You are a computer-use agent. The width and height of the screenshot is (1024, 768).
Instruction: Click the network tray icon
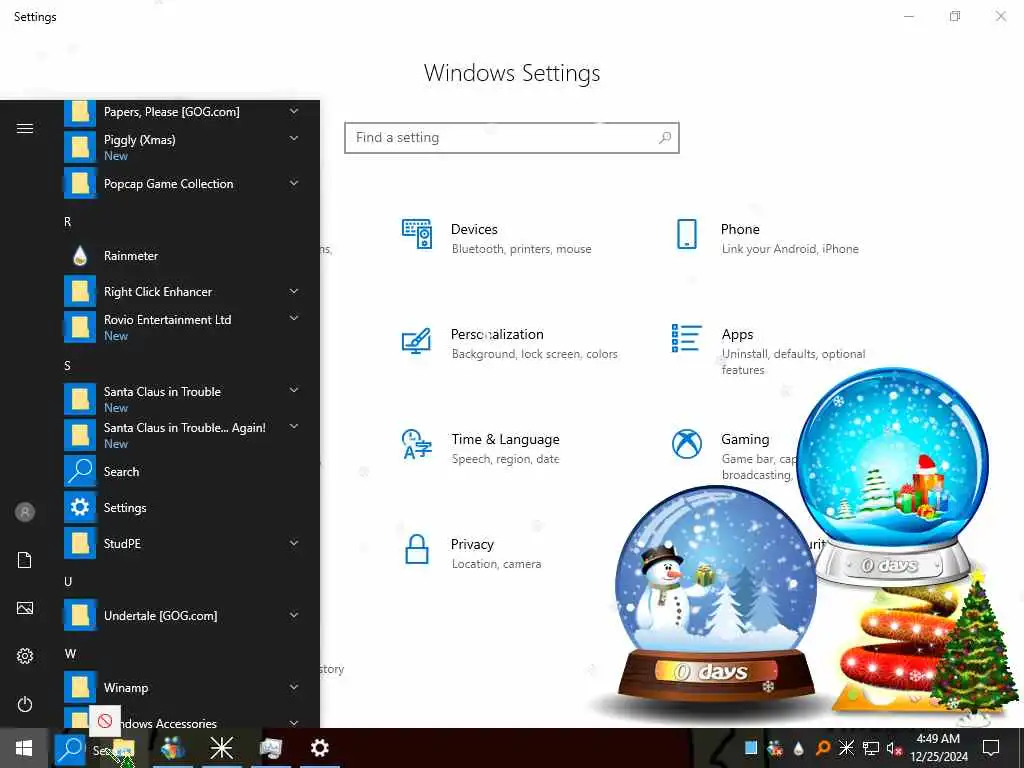coord(871,748)
